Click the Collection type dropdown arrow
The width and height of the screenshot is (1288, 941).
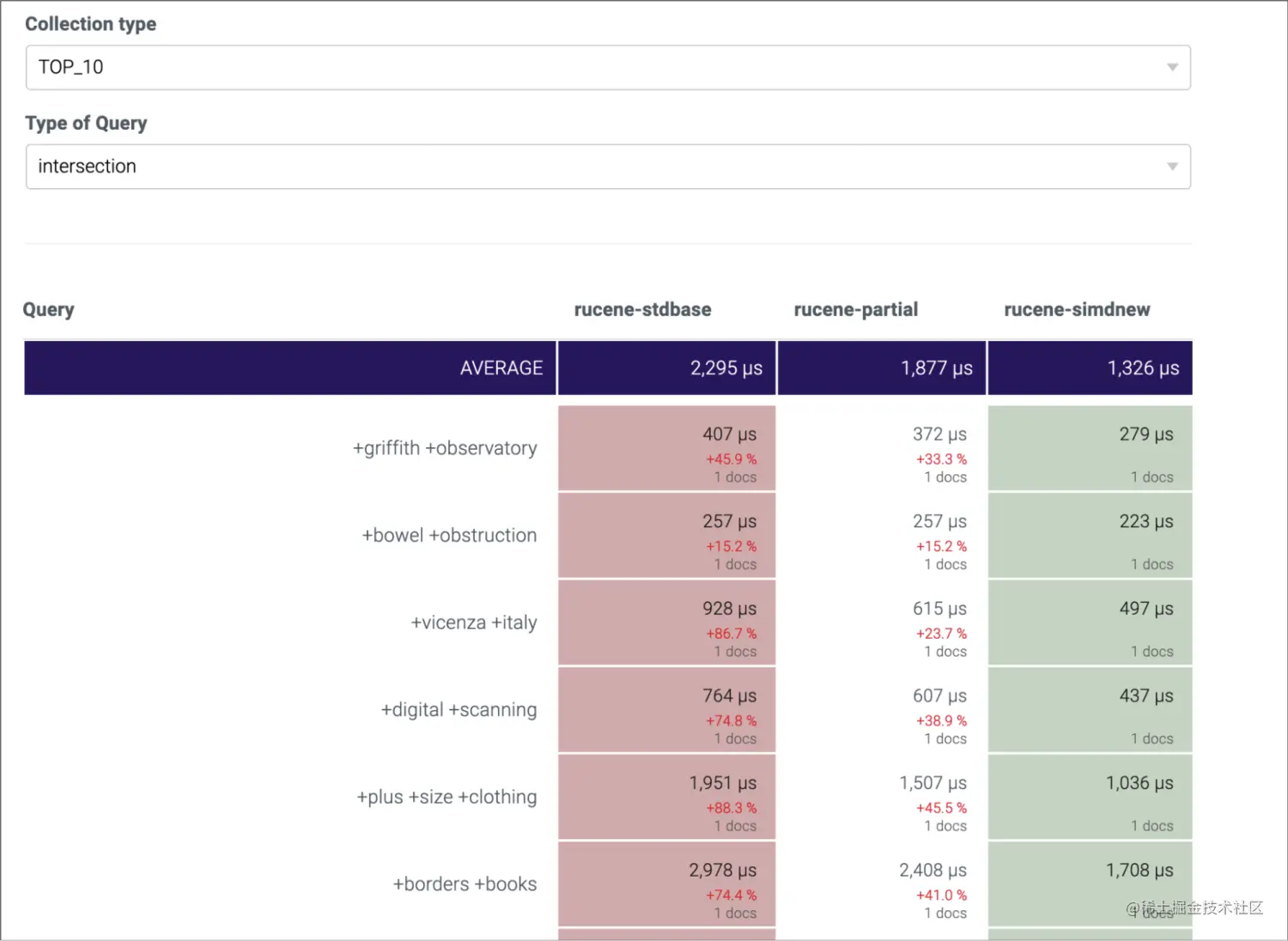[x=1172, y=67]
